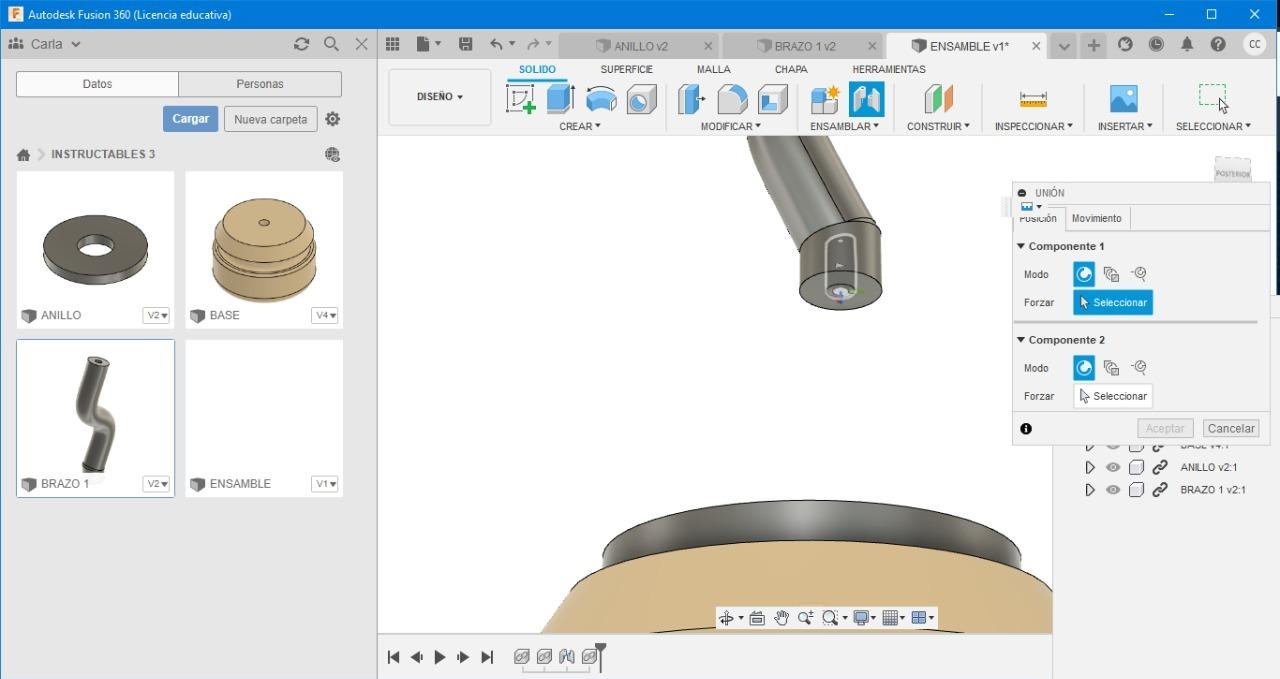Open the job status clock icon
The width and height of the screenshot is (1280, 679).
1156,44
